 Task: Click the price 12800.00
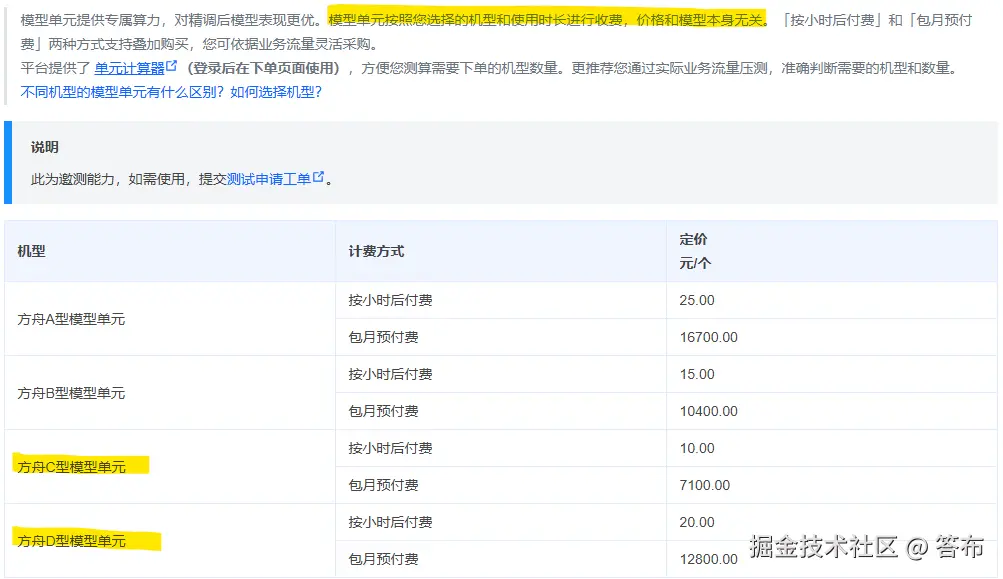click(x=709, y=560)
